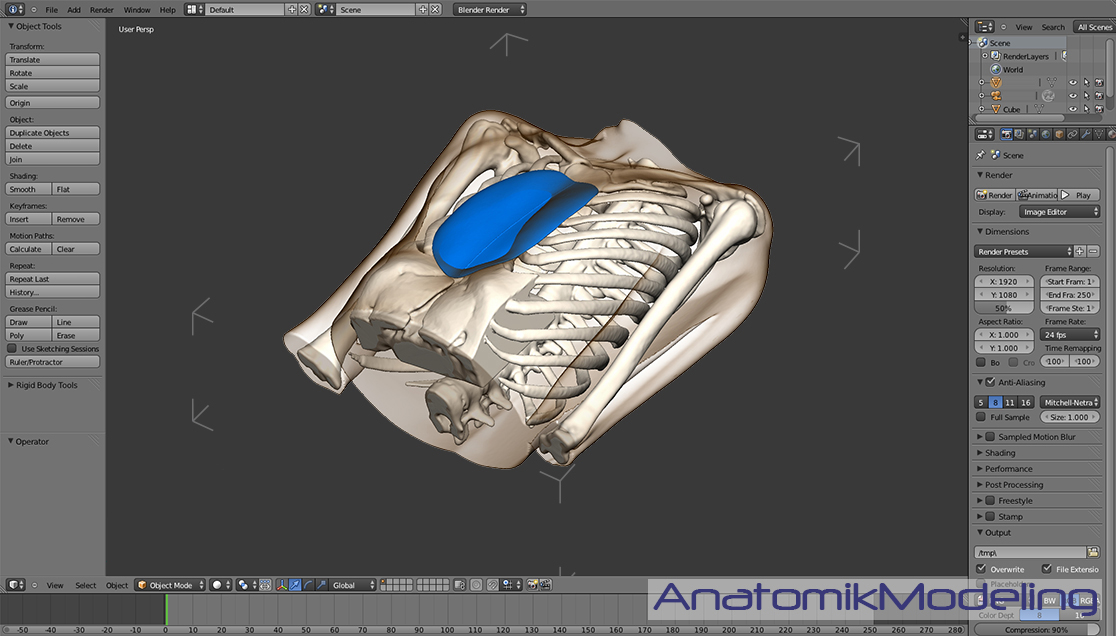The width and height of the screenshot is (1116, 636).
Task: Adjust the resolution percentage 50% slider
Action: coord(1003,308)
